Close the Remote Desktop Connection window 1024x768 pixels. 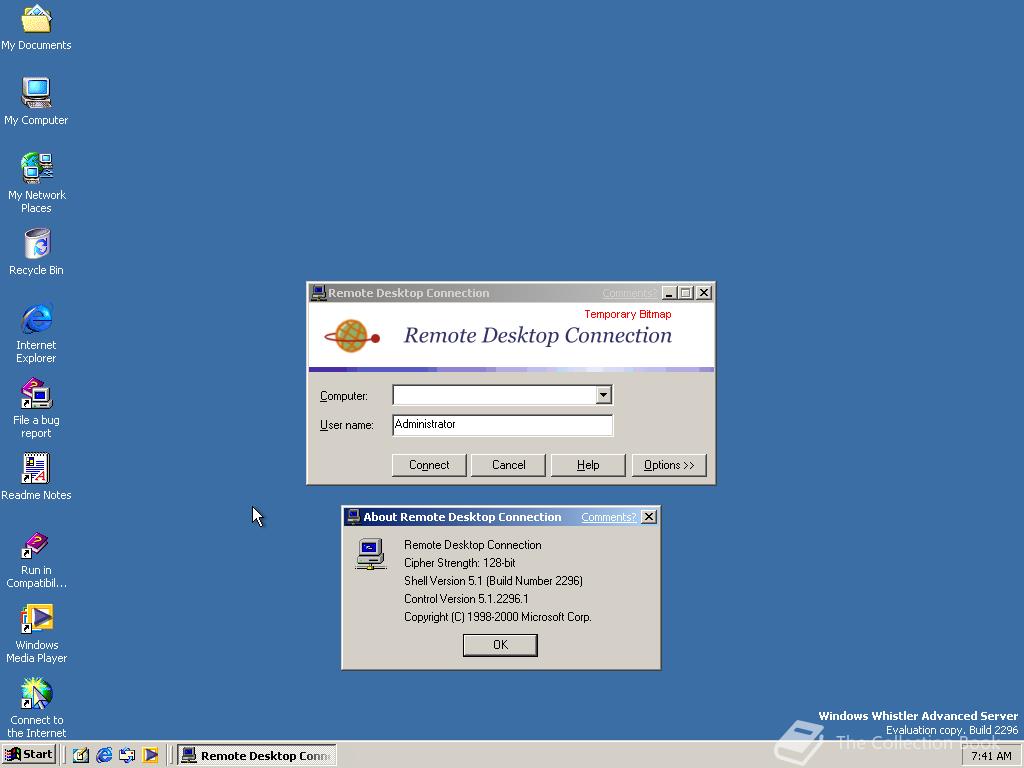click(x=703, y=293)
